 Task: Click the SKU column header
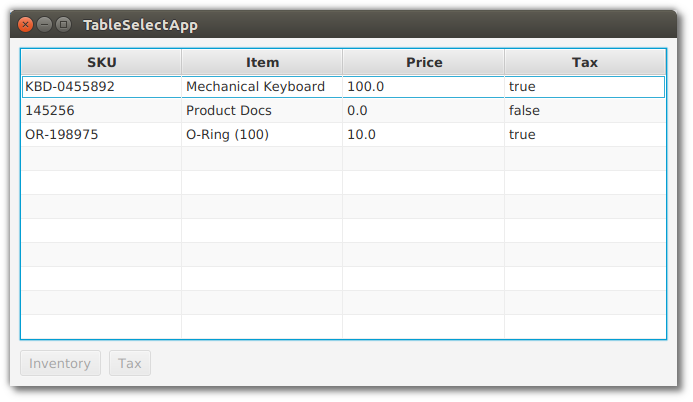coord(101,62)
